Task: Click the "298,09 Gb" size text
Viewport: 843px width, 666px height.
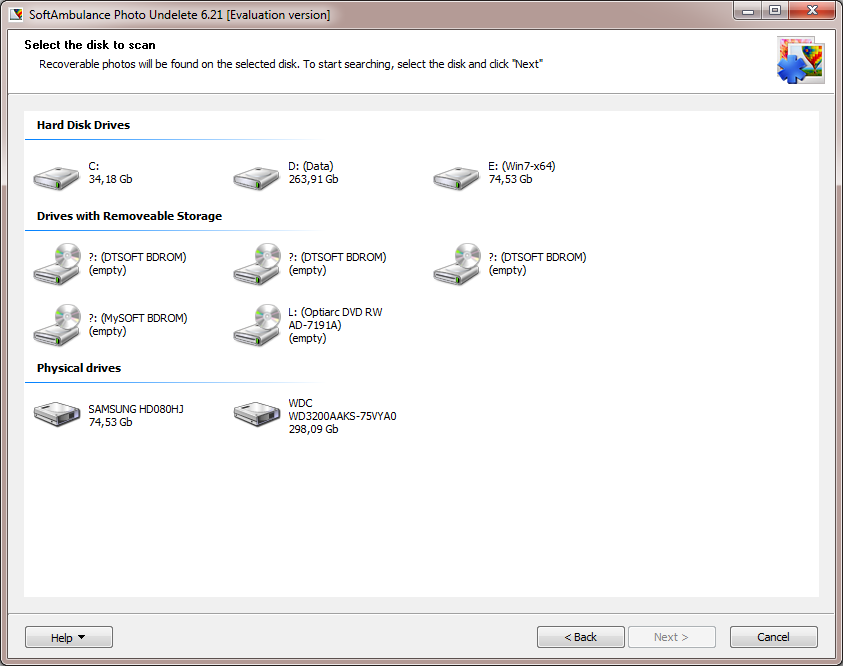Action: 313,429
